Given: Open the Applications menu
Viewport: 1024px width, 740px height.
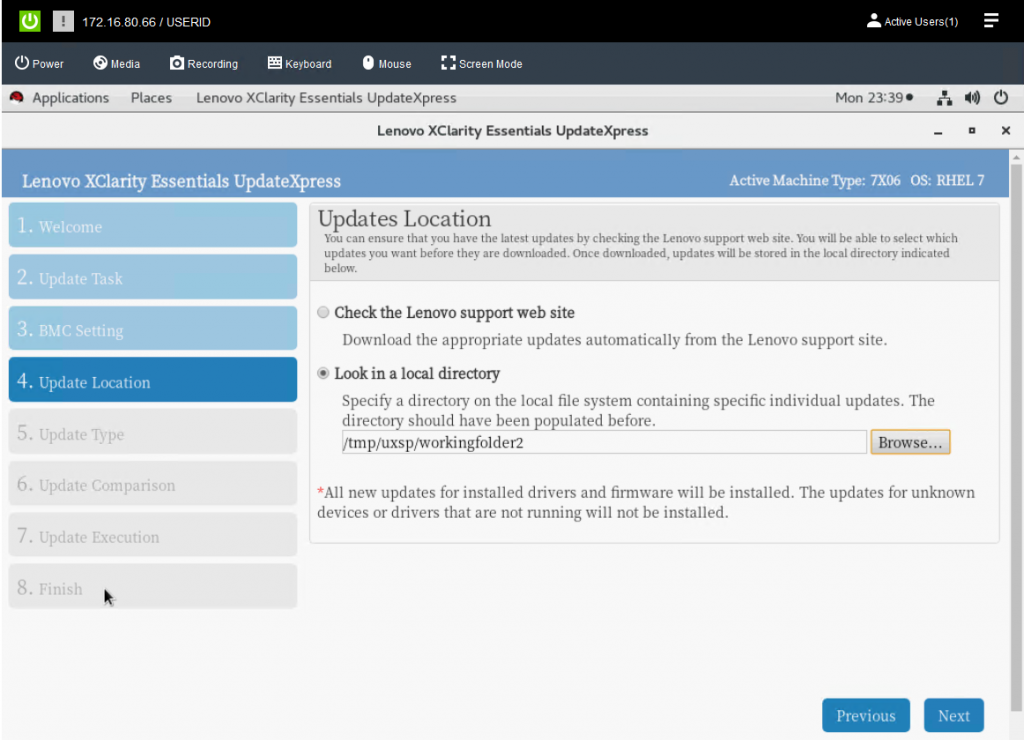Looking at the screenshot, I should click(71, 98).
